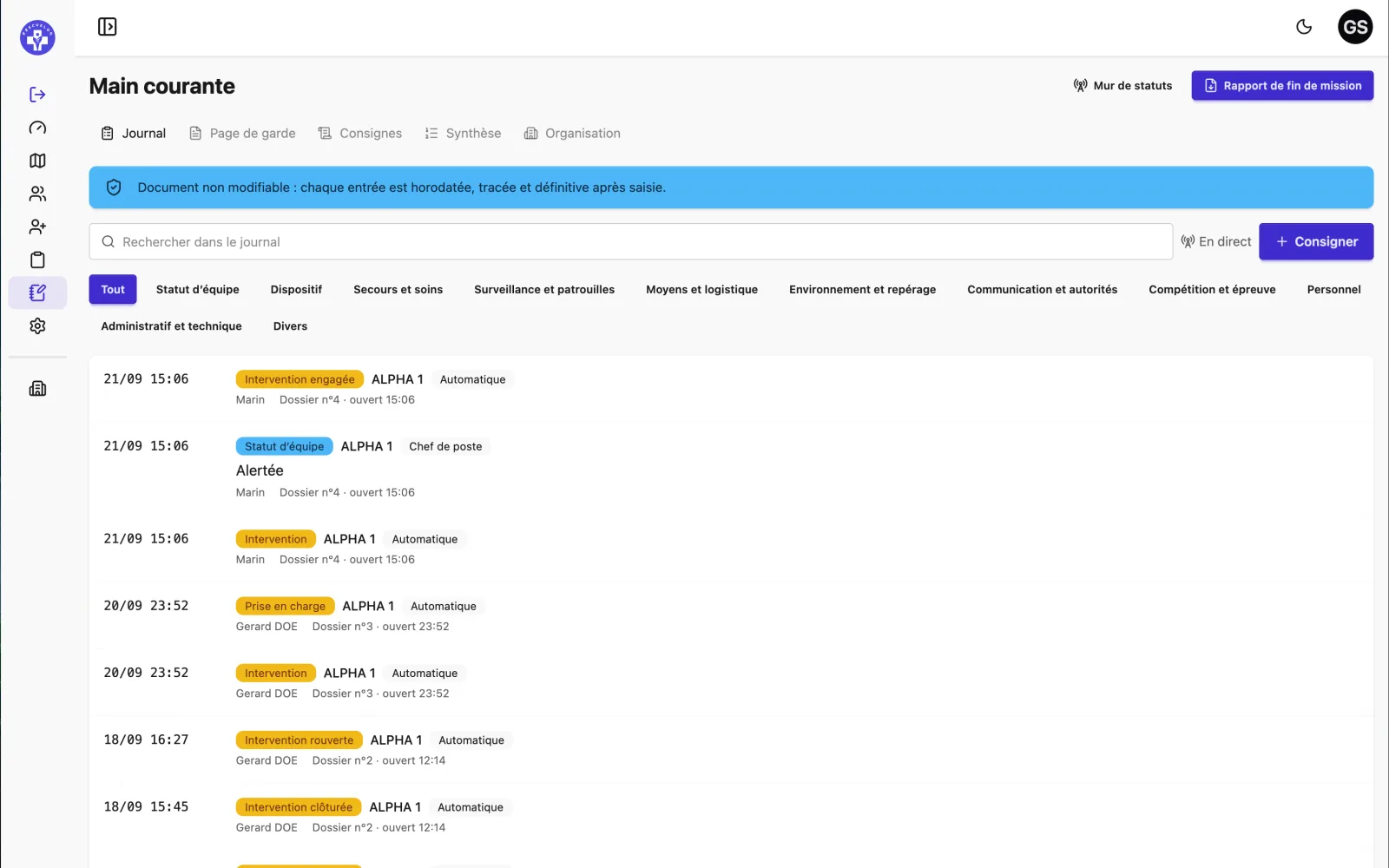Filter by Divers
The image size is (1389, 868).
(x=290, y=325)
